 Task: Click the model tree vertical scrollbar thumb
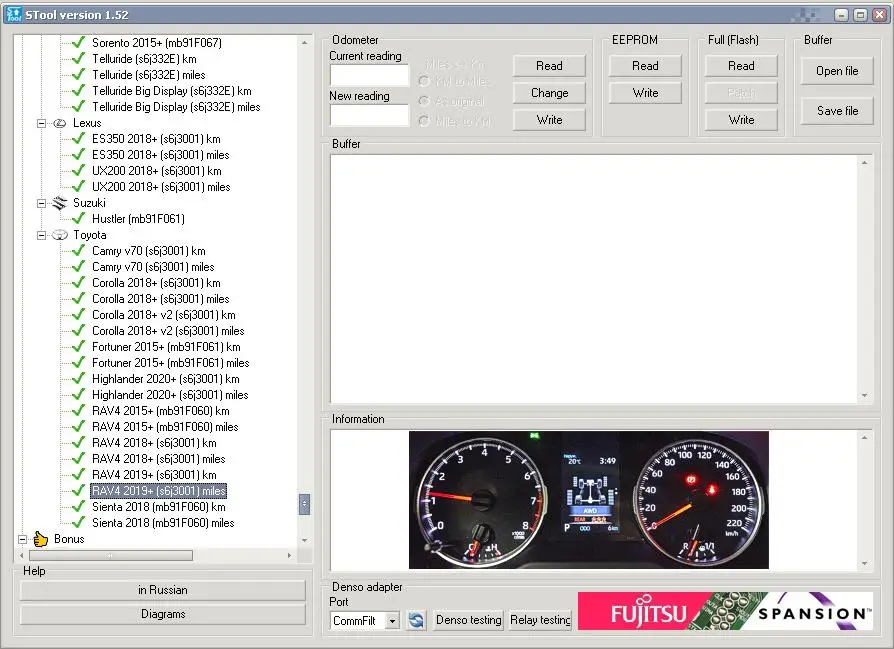(x=304, y=504)
